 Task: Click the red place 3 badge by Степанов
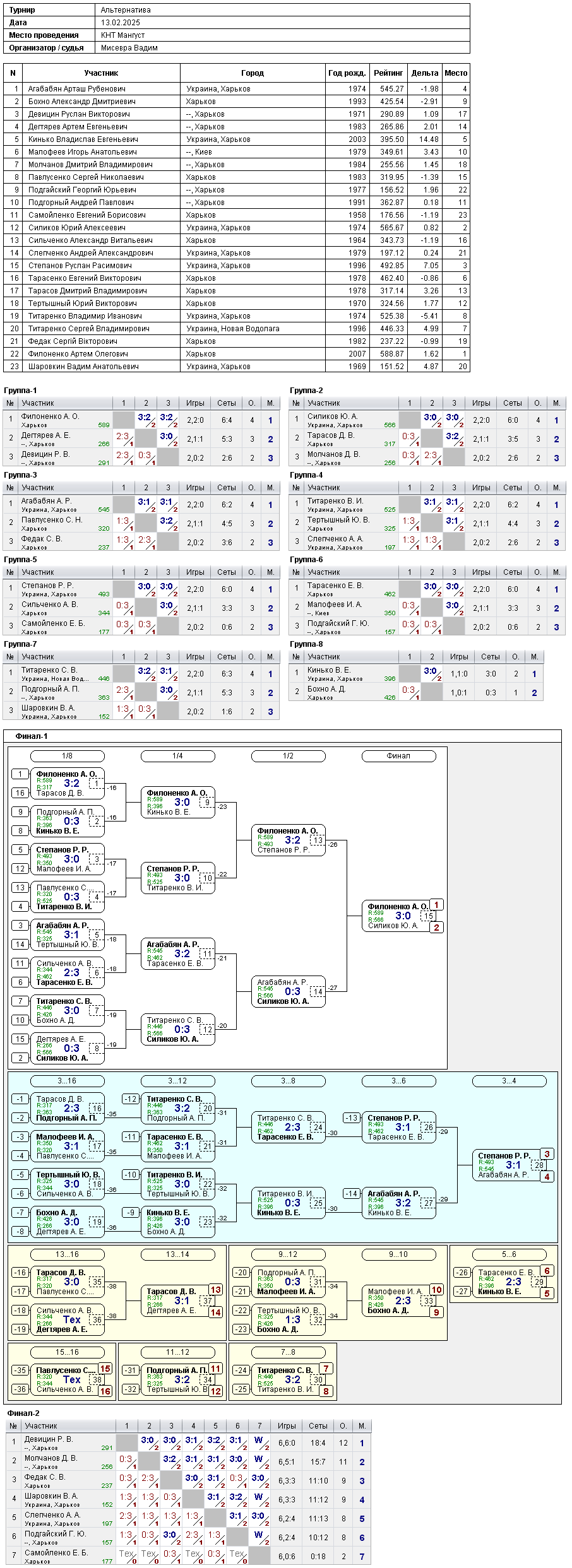click(x=547, y=1154)
